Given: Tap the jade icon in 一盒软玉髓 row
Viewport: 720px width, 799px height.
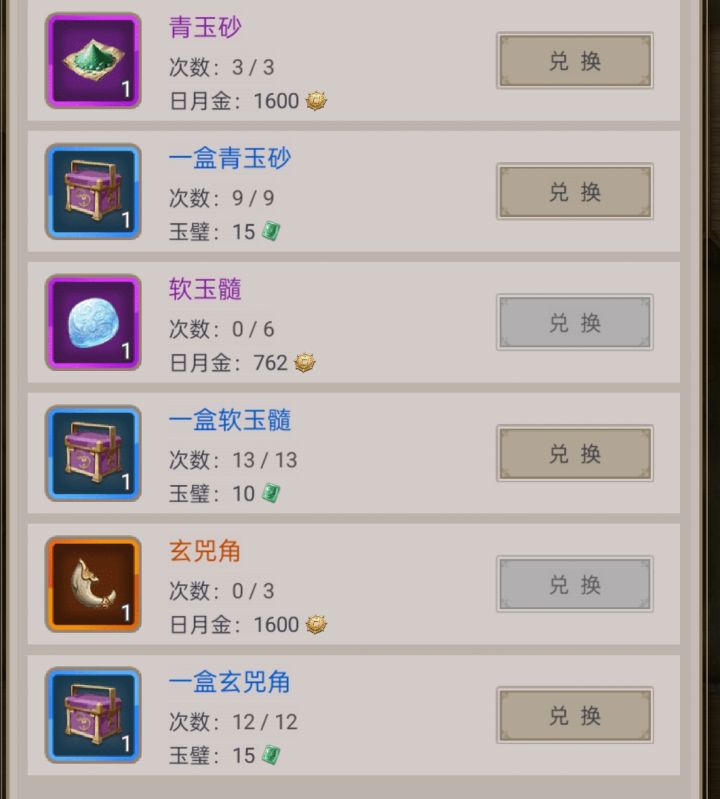Looking at the screenshot, I should click(271, 493).
